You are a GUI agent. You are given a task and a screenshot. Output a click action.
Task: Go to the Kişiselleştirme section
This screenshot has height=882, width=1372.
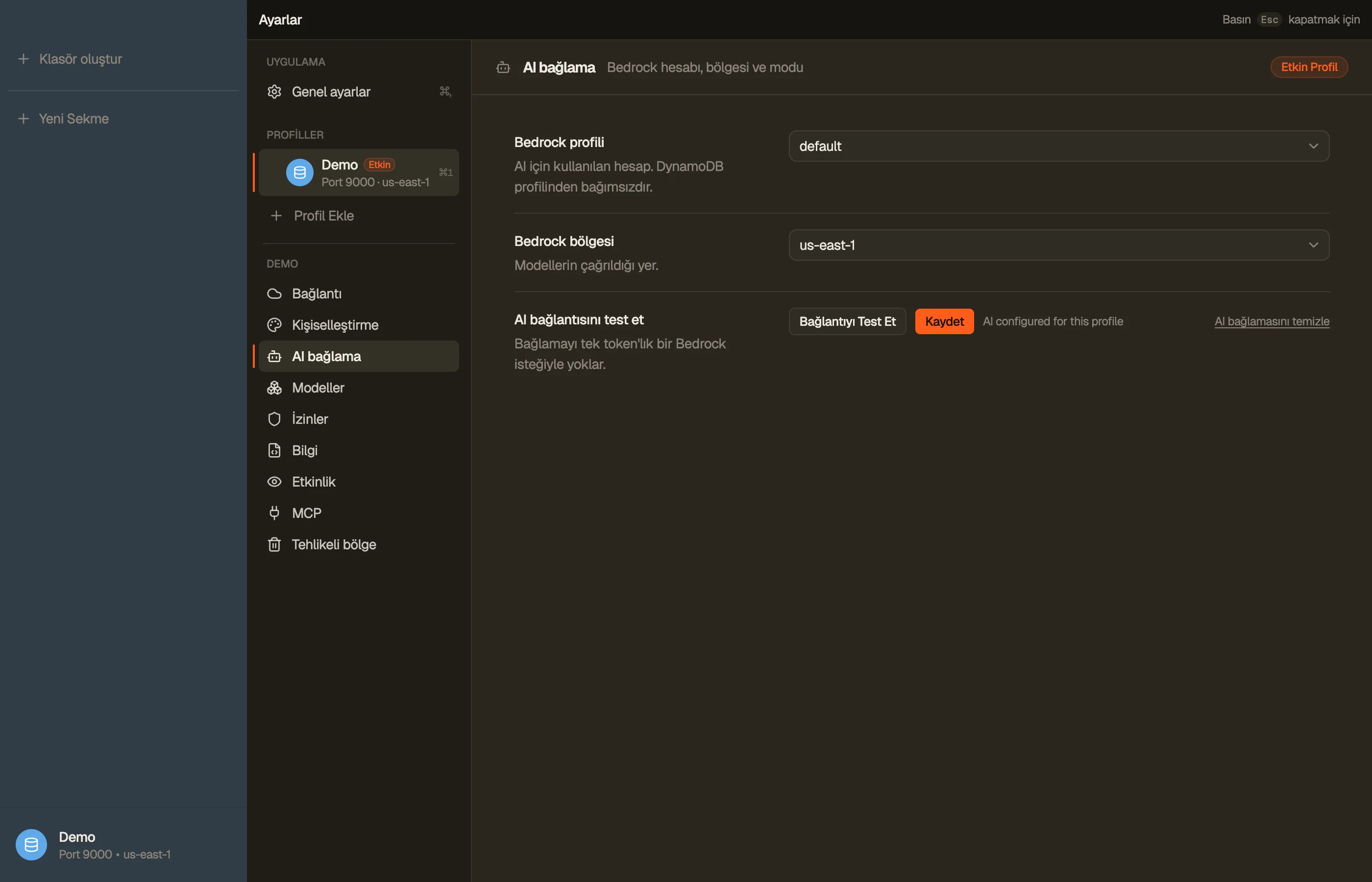pos(359,325)
